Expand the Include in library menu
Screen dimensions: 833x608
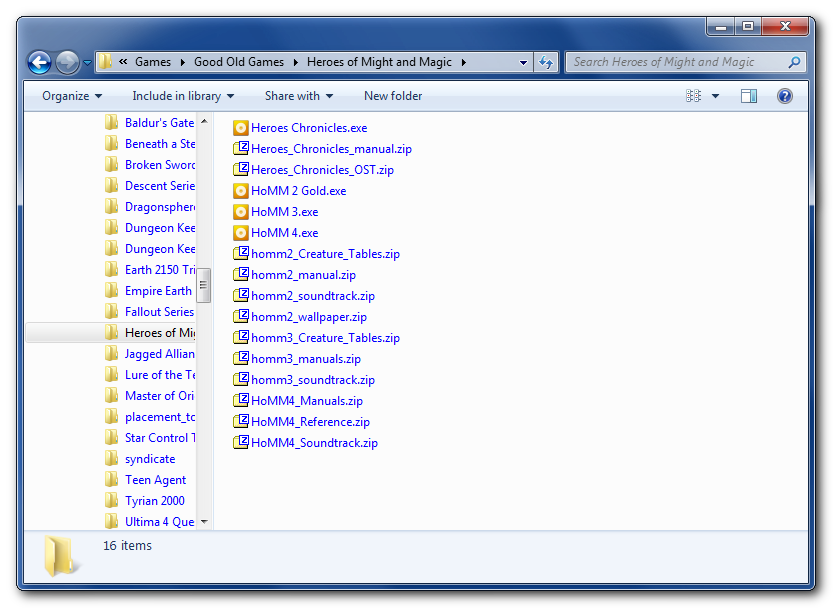tap(183, 96)
